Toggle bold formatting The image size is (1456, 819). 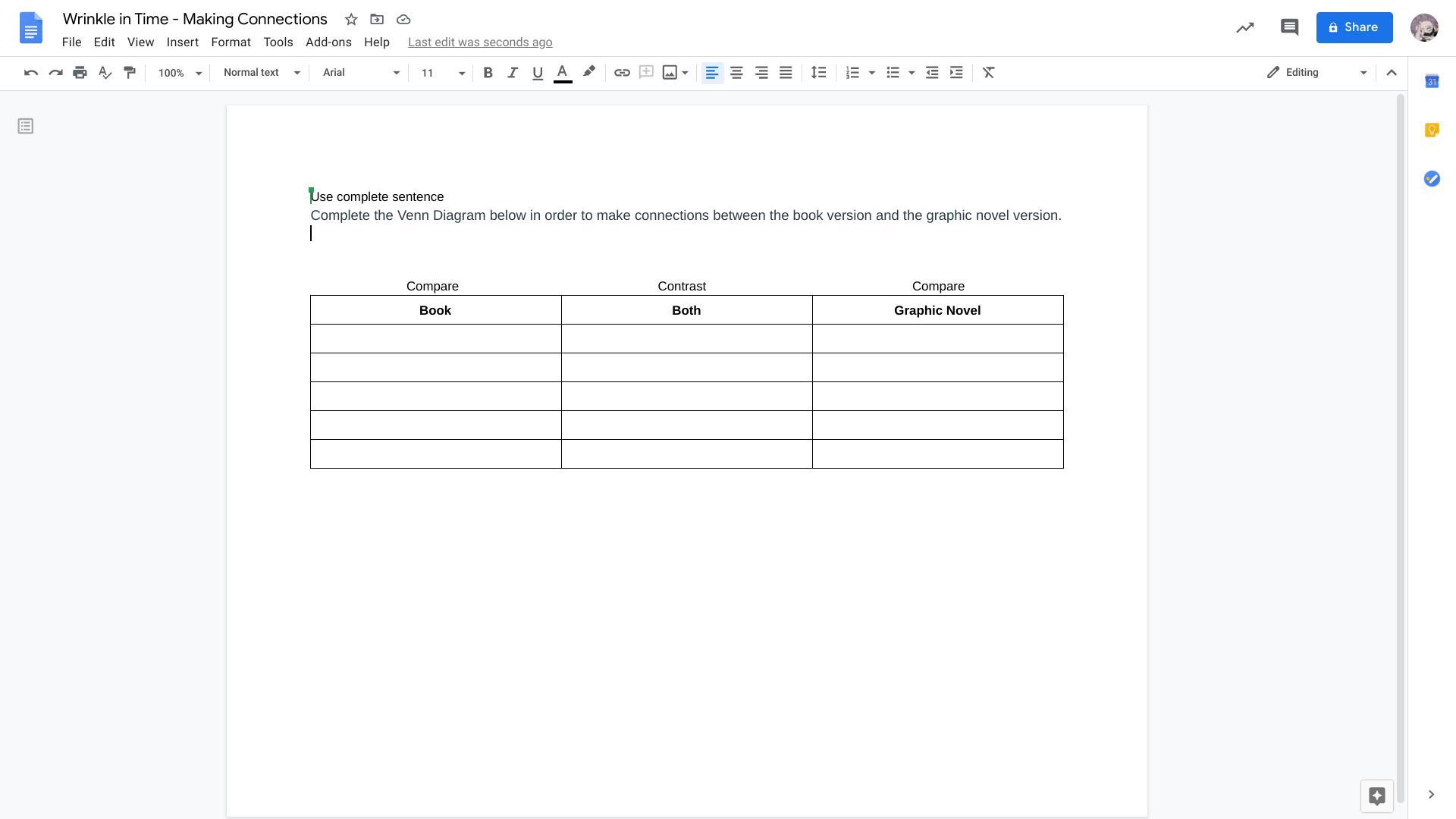(x=488, y=73)
